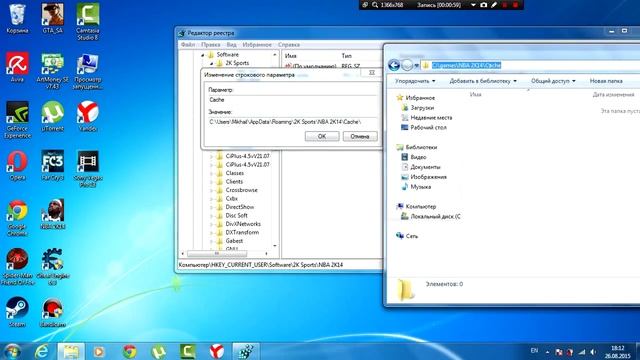Open the Справка menu in Registry Editor

(289, 44)
